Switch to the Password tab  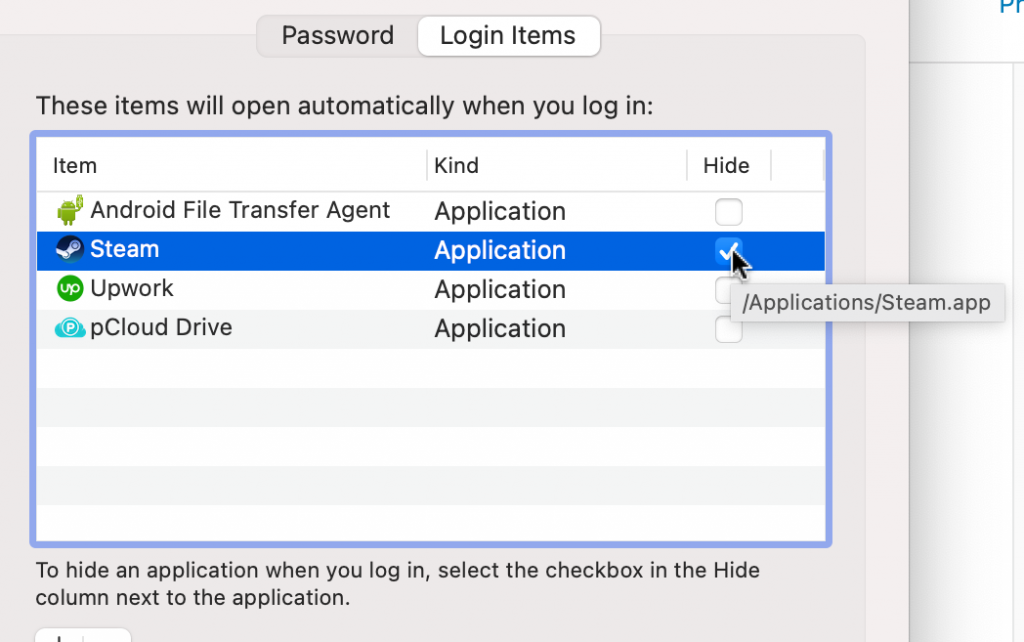338,36
